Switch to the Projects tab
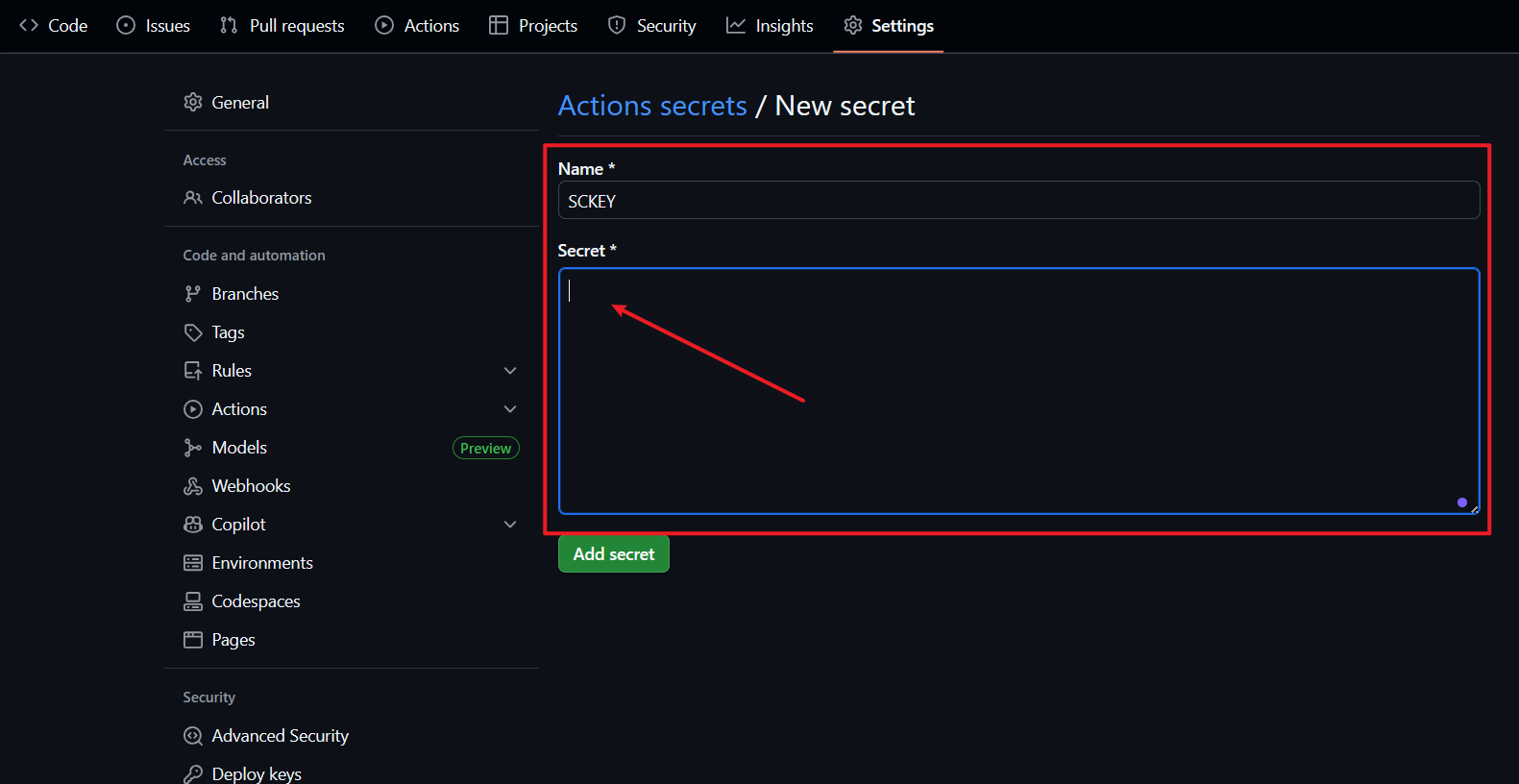This screenshot has width=1519, height=784. coord(533,25)
